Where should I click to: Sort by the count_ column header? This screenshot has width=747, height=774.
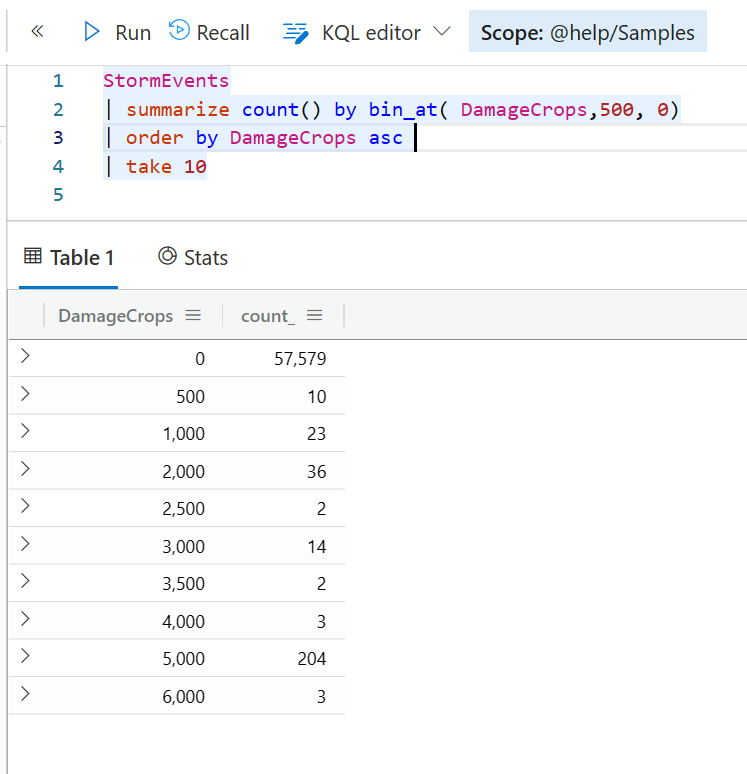[268, 316]
